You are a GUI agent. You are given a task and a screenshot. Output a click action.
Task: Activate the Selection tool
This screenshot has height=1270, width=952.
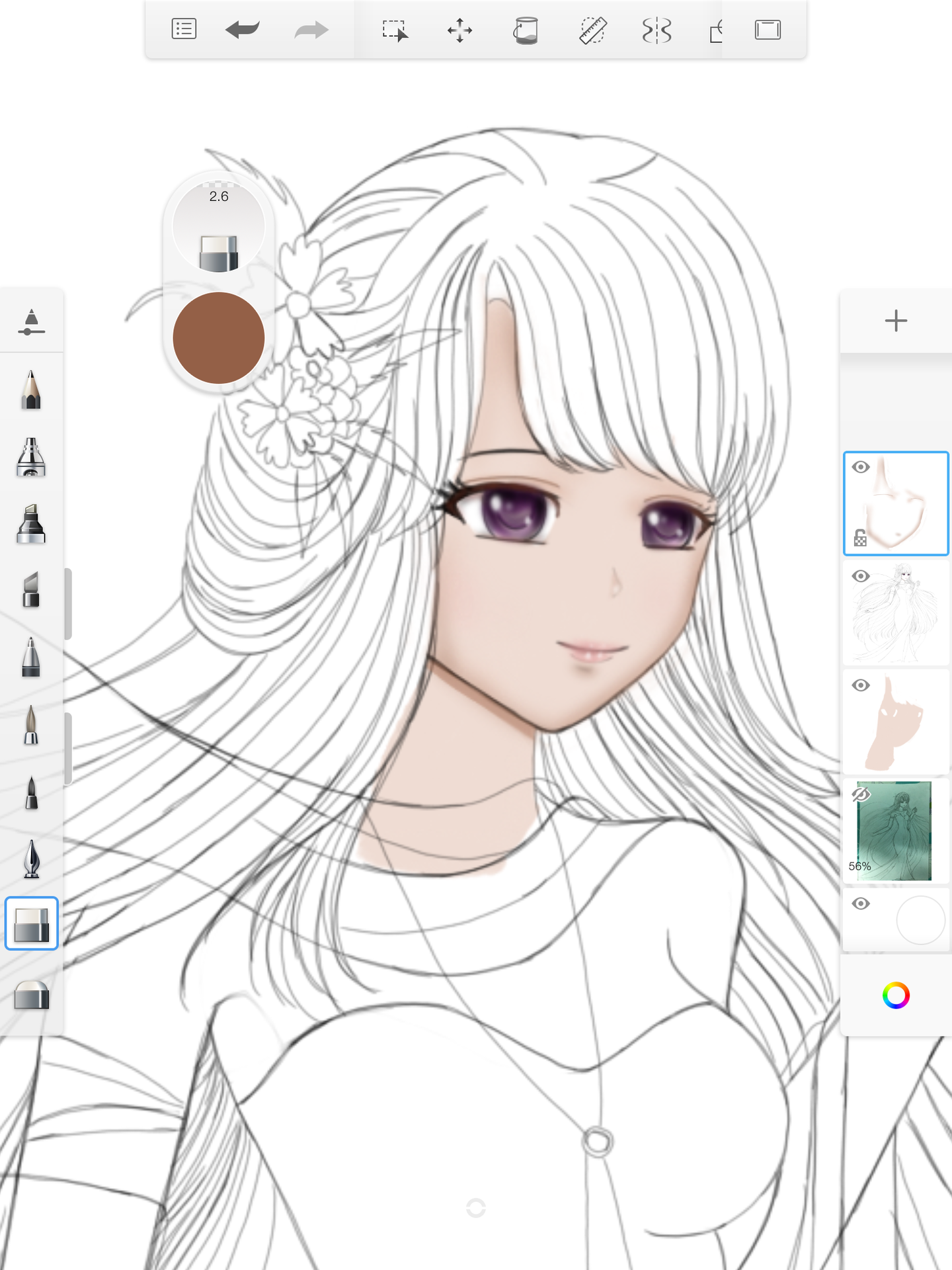pyautogui.click(x=395, y=30)
